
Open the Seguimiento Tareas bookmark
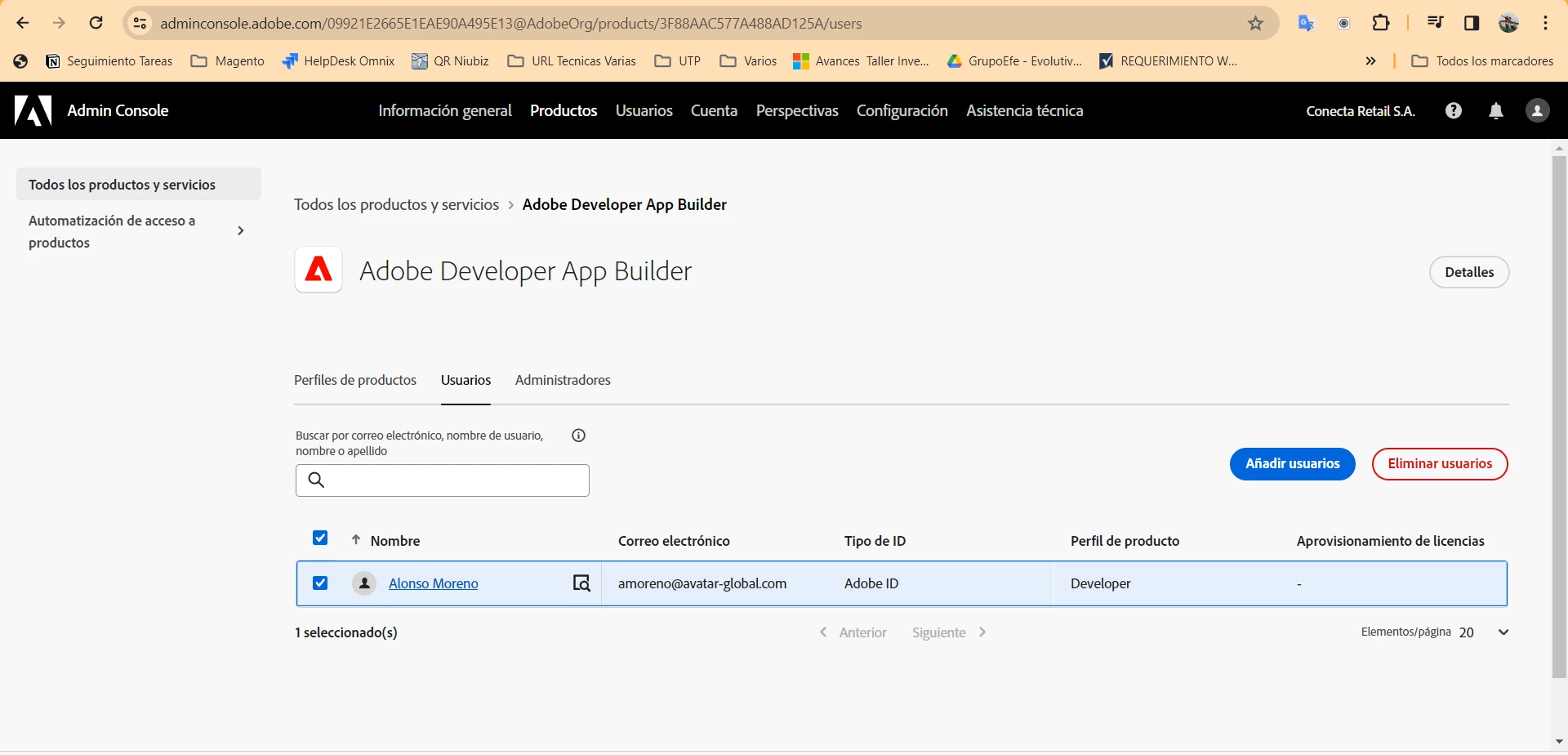(109, 61)
